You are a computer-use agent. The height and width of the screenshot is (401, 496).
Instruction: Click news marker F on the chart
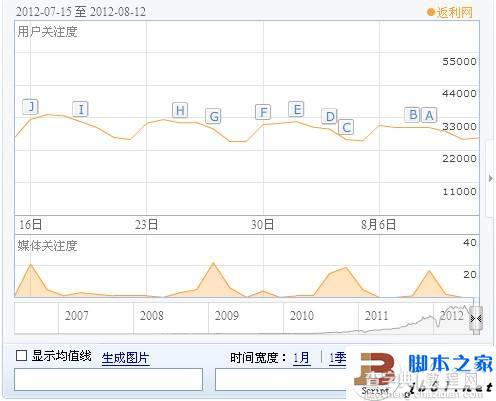(x=263, y=112)
